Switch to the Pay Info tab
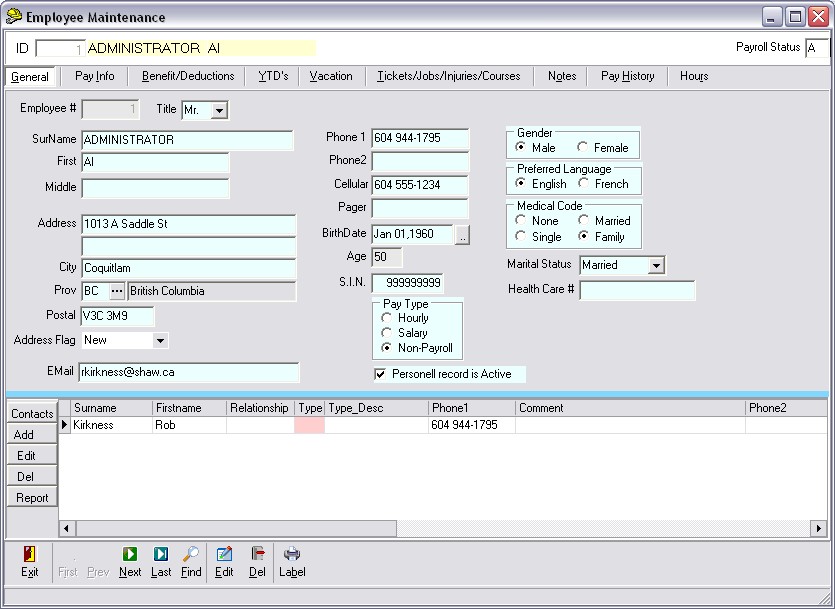 pos(95,76)
